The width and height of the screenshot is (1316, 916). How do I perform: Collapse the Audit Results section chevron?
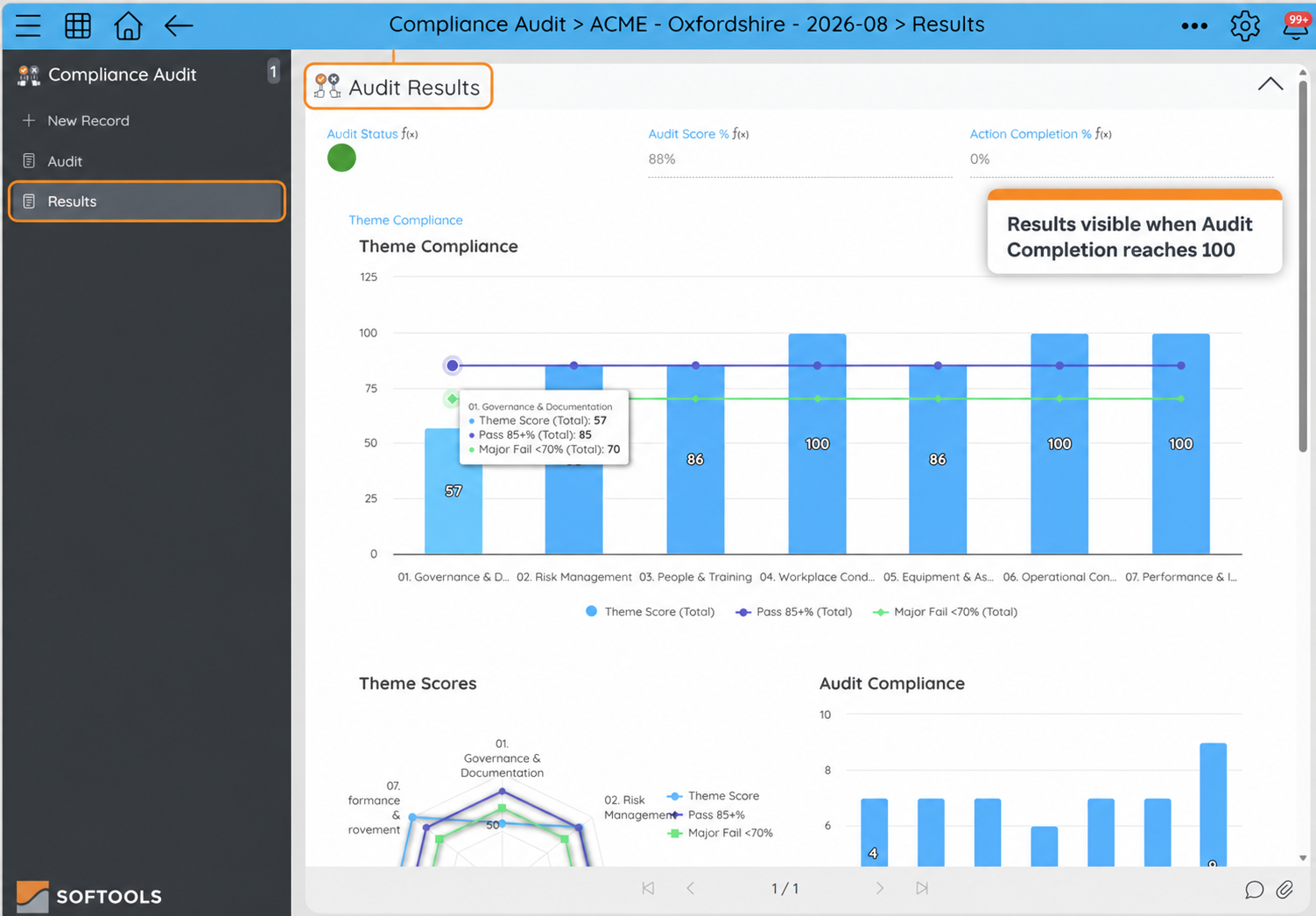(x=1270, y=84)
